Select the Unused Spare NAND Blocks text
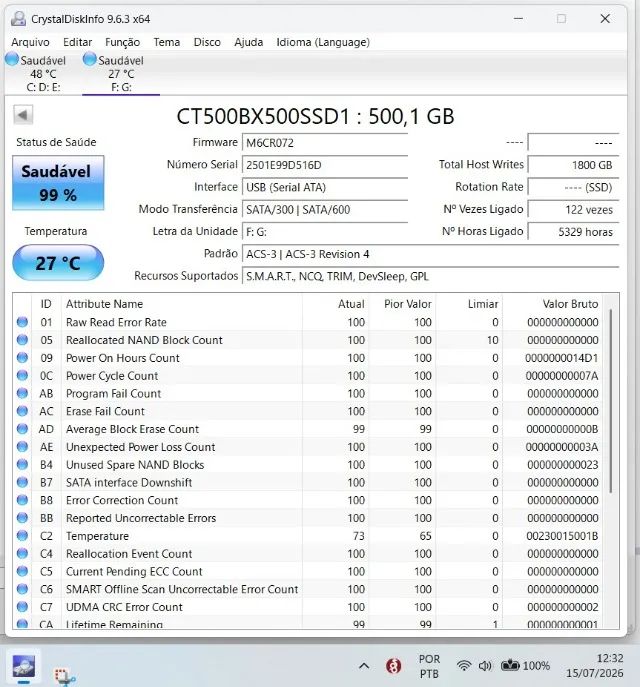The image size is (640, 687). pos(135,464)
